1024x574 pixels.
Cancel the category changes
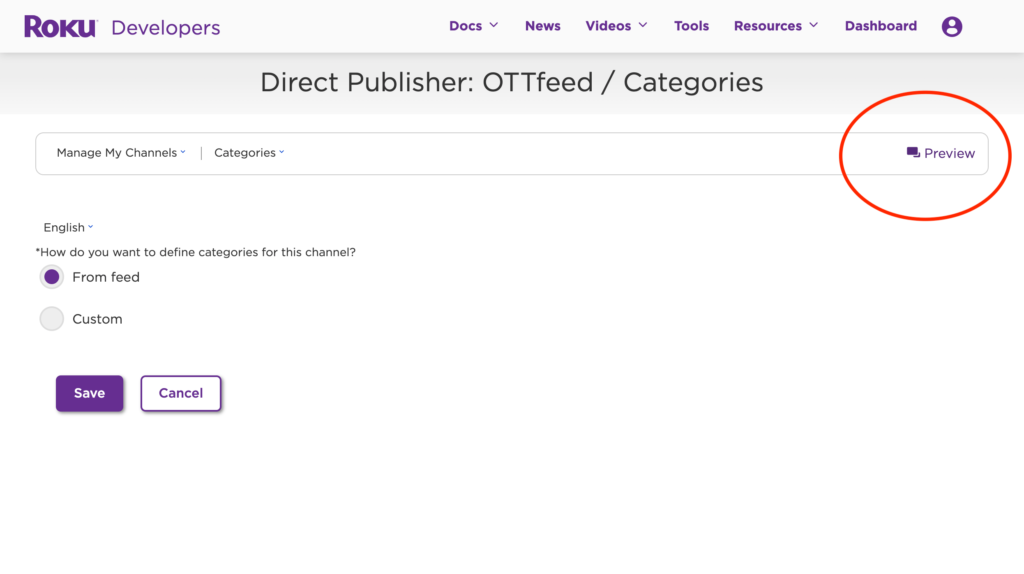click(181, 393)
